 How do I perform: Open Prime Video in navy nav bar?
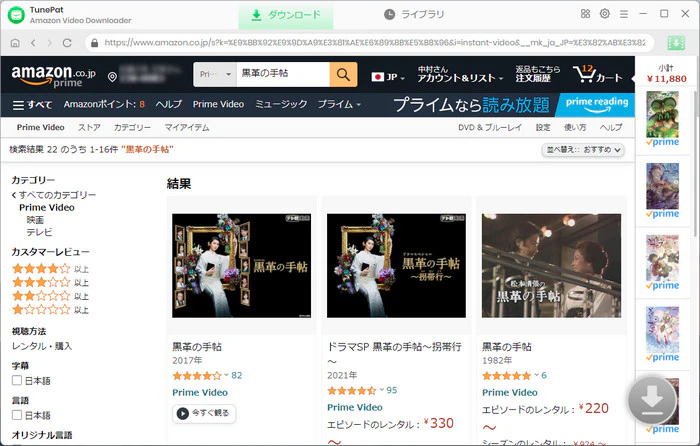[x=218, y=104]
